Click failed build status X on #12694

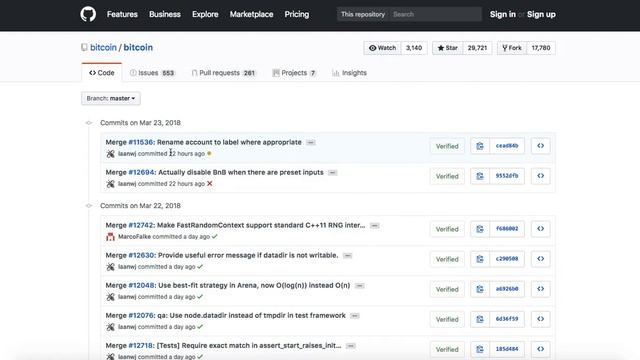point(209,184)
